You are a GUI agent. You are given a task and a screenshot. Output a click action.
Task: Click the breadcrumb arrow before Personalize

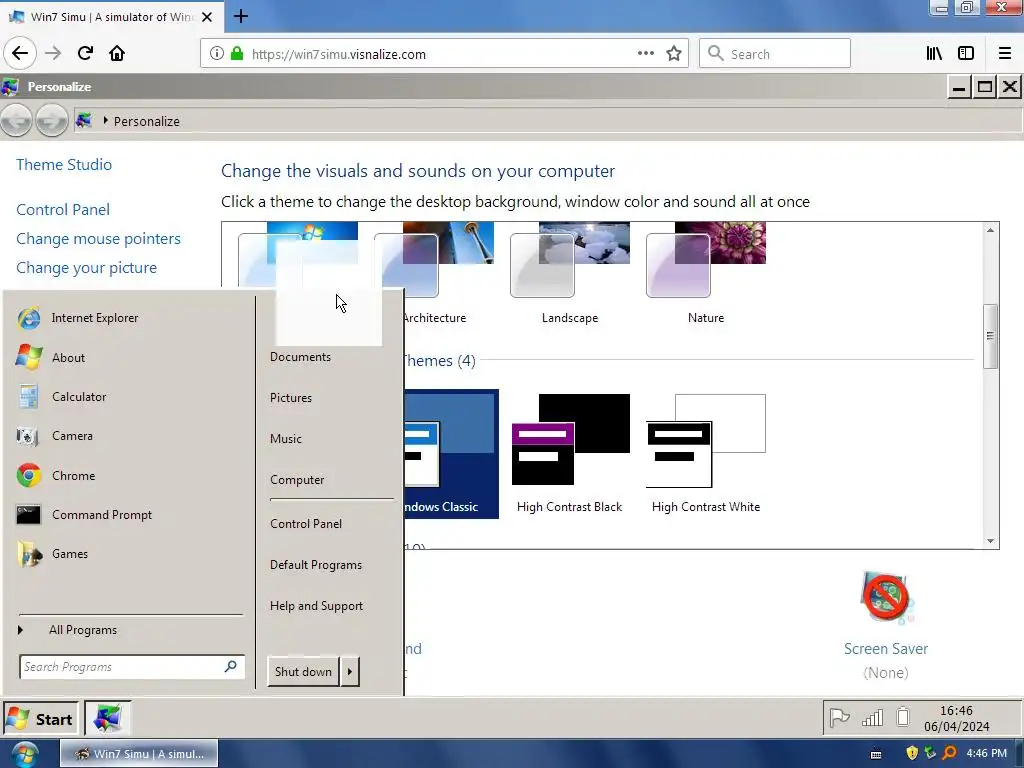105,121
